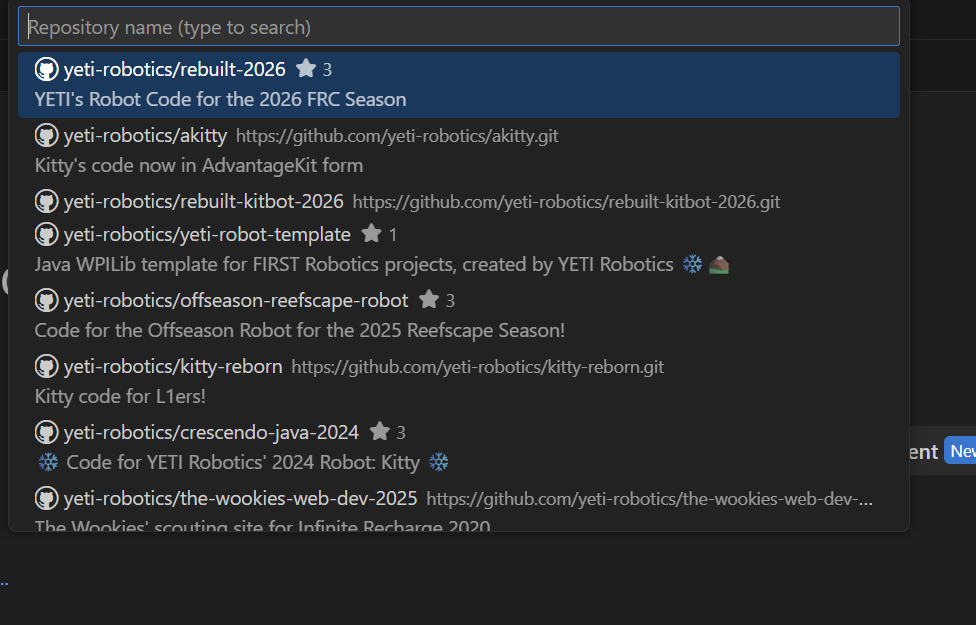Click GitHub icon beside yeti-robotics/crescendo-java-2024
This screenshot has height=625, width=976.
tap(46, 432)
